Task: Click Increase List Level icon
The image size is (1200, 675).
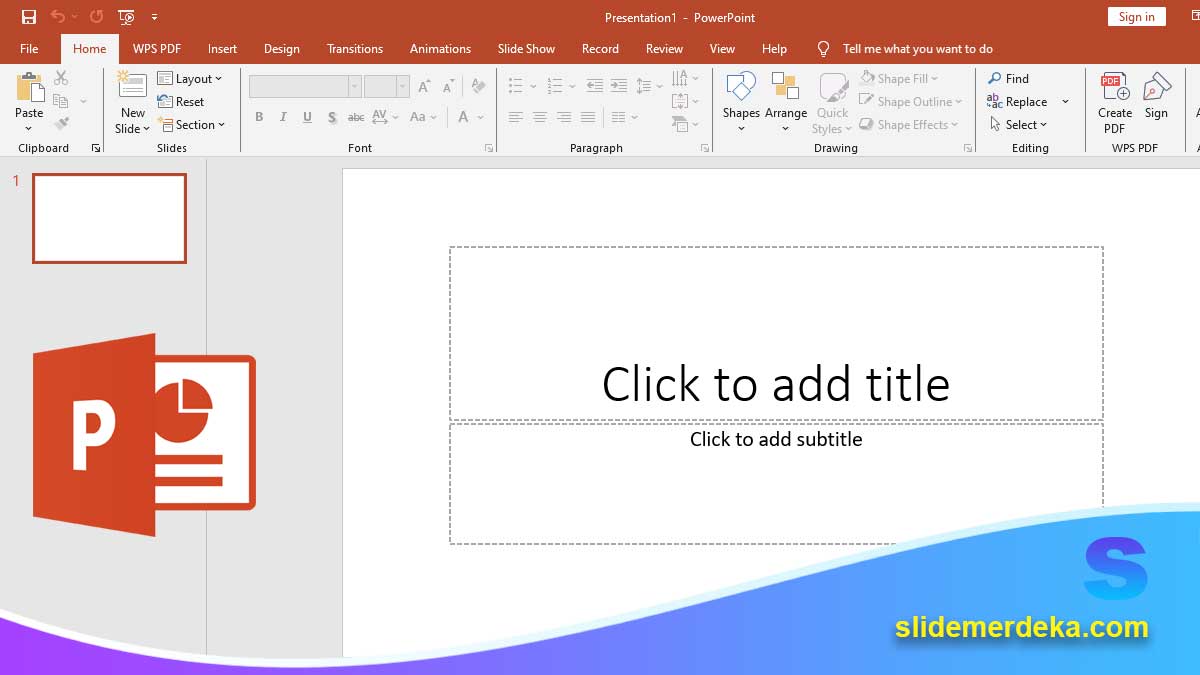Action: coord(619,86)
